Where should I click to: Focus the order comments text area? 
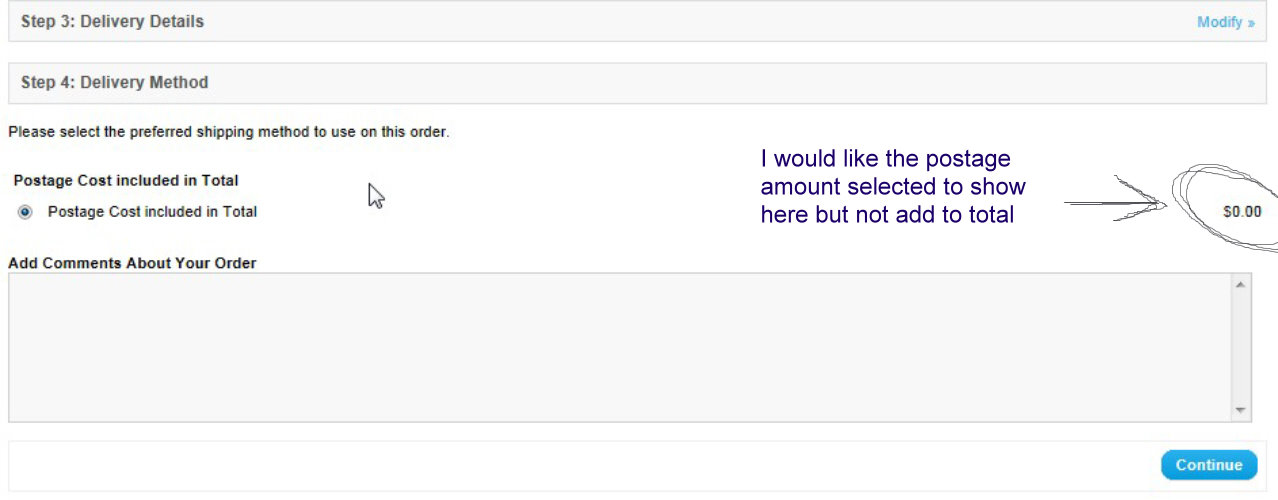tap(620, 348)
